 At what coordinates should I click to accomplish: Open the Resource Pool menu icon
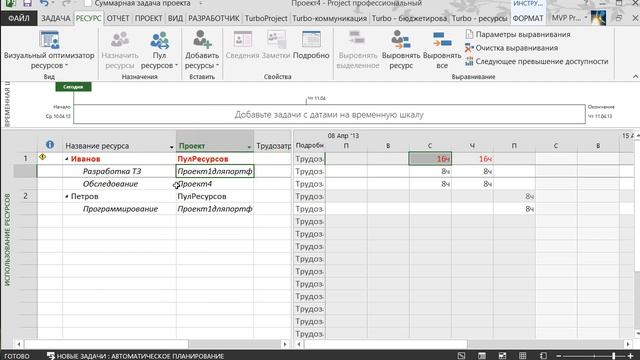pyautogui.click(x=159, y=40)
